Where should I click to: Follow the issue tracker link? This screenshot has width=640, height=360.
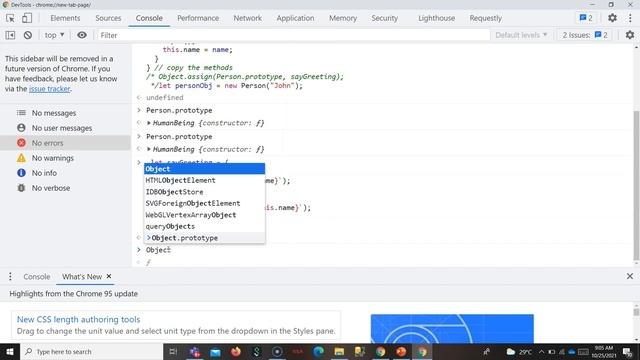[x=49, y=89]
